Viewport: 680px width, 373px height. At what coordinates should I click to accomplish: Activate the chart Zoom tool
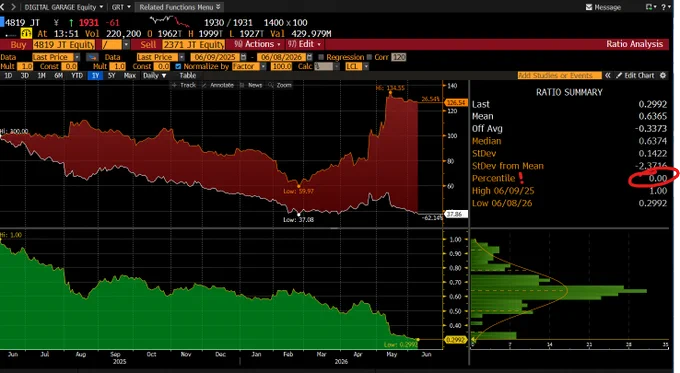280,85
